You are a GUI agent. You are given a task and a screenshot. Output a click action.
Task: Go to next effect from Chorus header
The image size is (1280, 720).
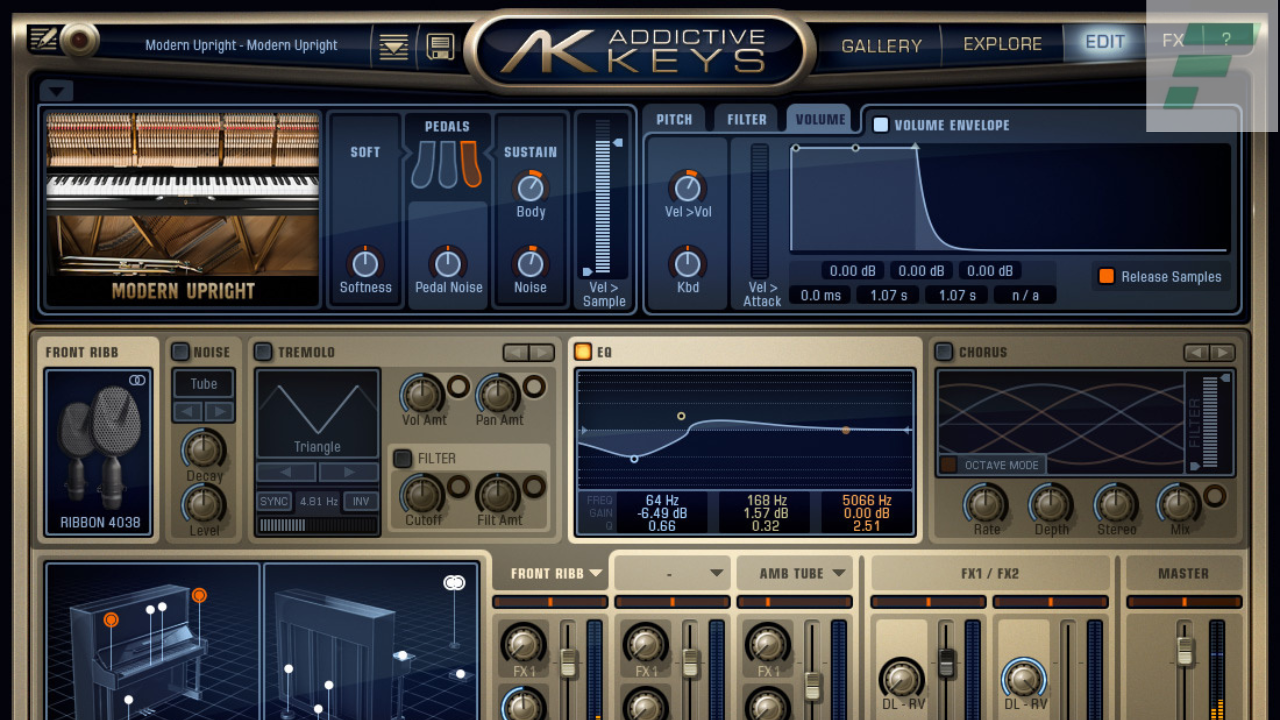pos(1223,352)
